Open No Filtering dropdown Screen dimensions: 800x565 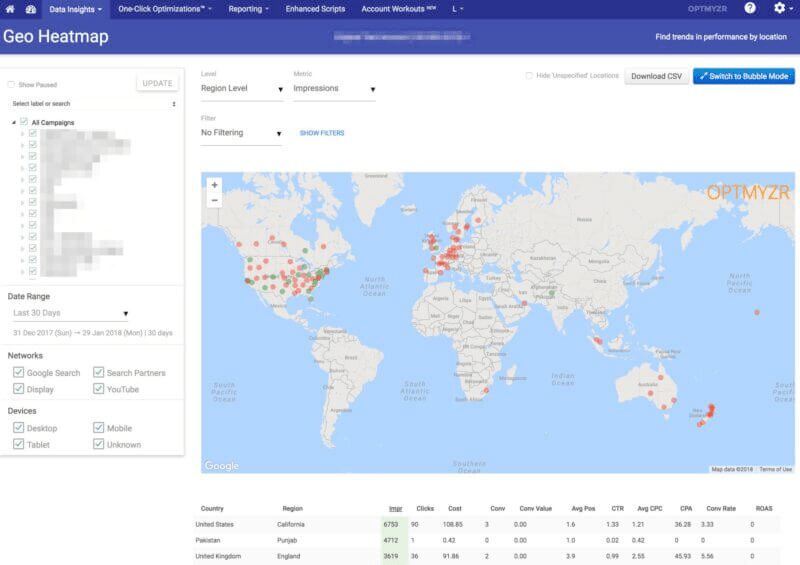tap(241, 133)
